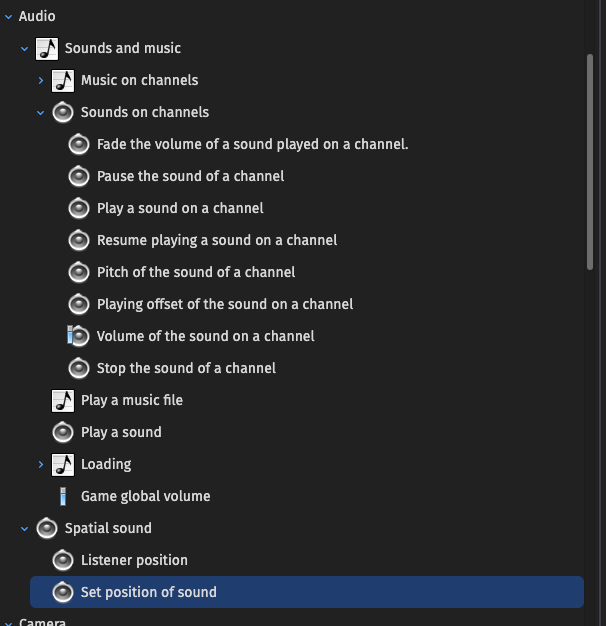Select the highlighted Set position of sound item
The width and height of the screenshot is (606, 626).
point(307,592)
